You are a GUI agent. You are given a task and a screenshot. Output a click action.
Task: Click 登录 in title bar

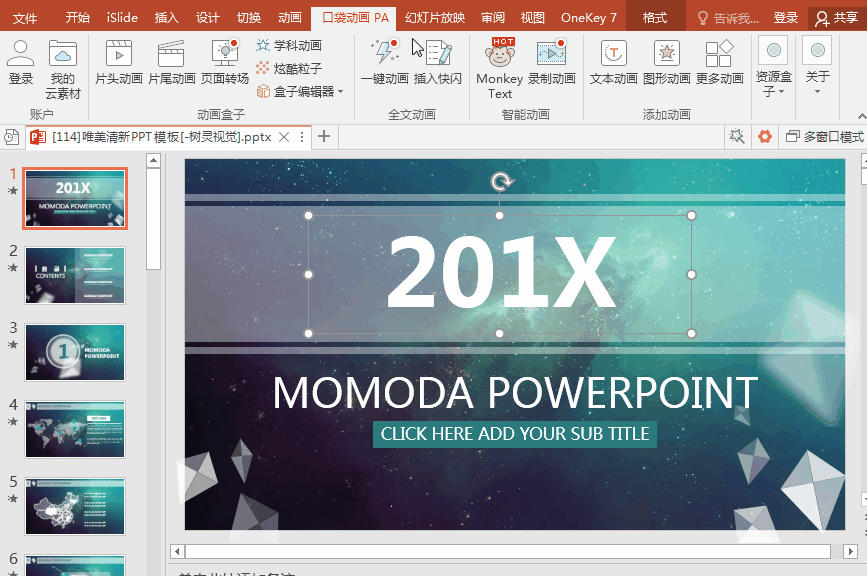pos(786,18)
